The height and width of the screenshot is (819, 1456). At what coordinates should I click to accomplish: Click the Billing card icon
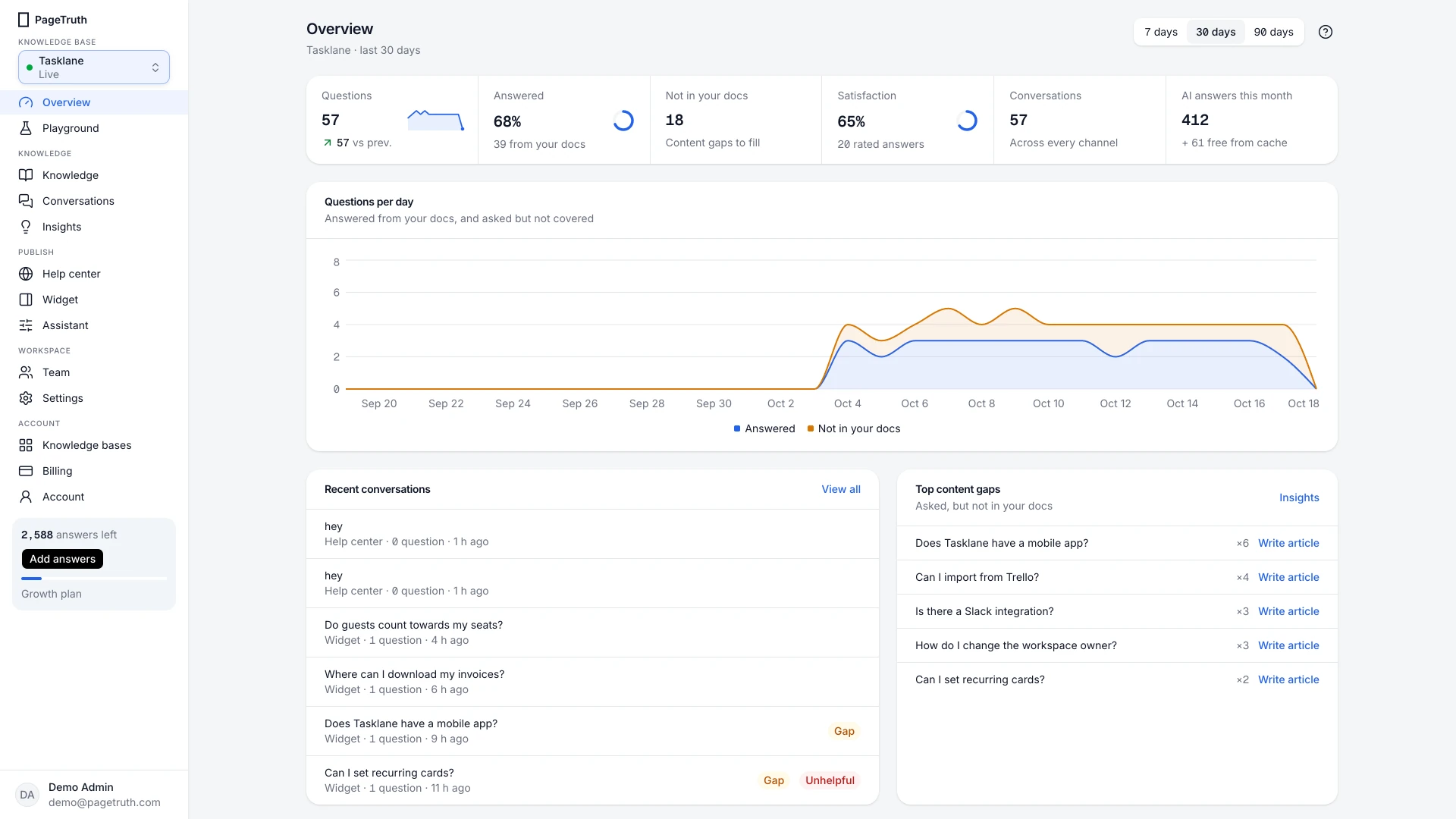26,471
